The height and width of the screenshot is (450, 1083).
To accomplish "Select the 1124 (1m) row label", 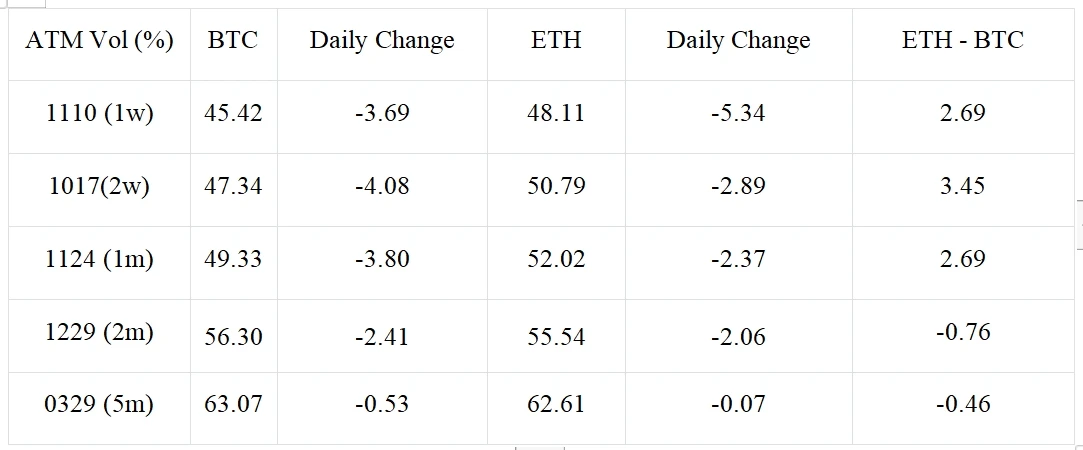I will click(x=100, y=259).
